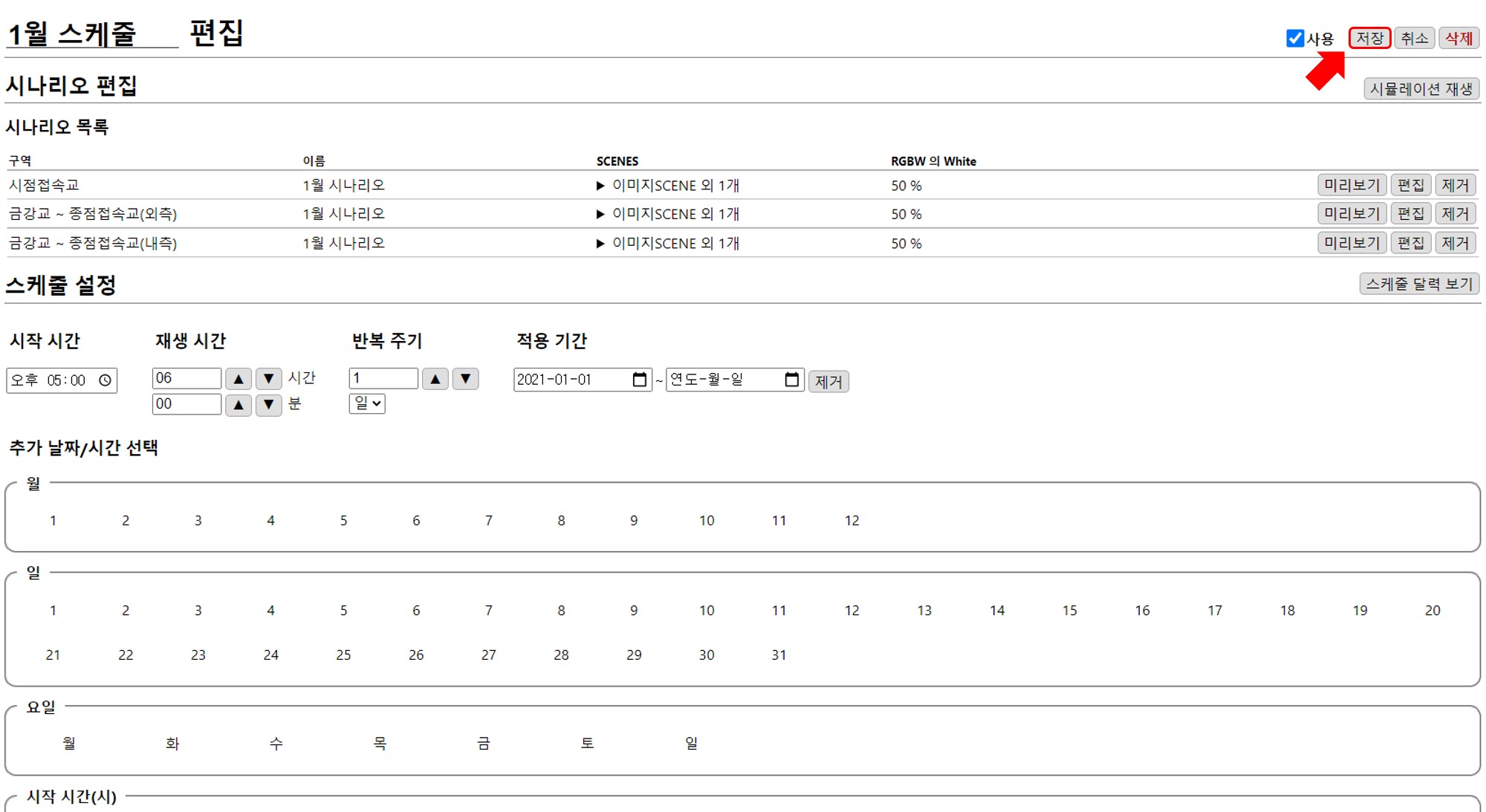1486x812 pixels.
Task: Decrease 반복 주기 with down arrow
Action: 466,379
